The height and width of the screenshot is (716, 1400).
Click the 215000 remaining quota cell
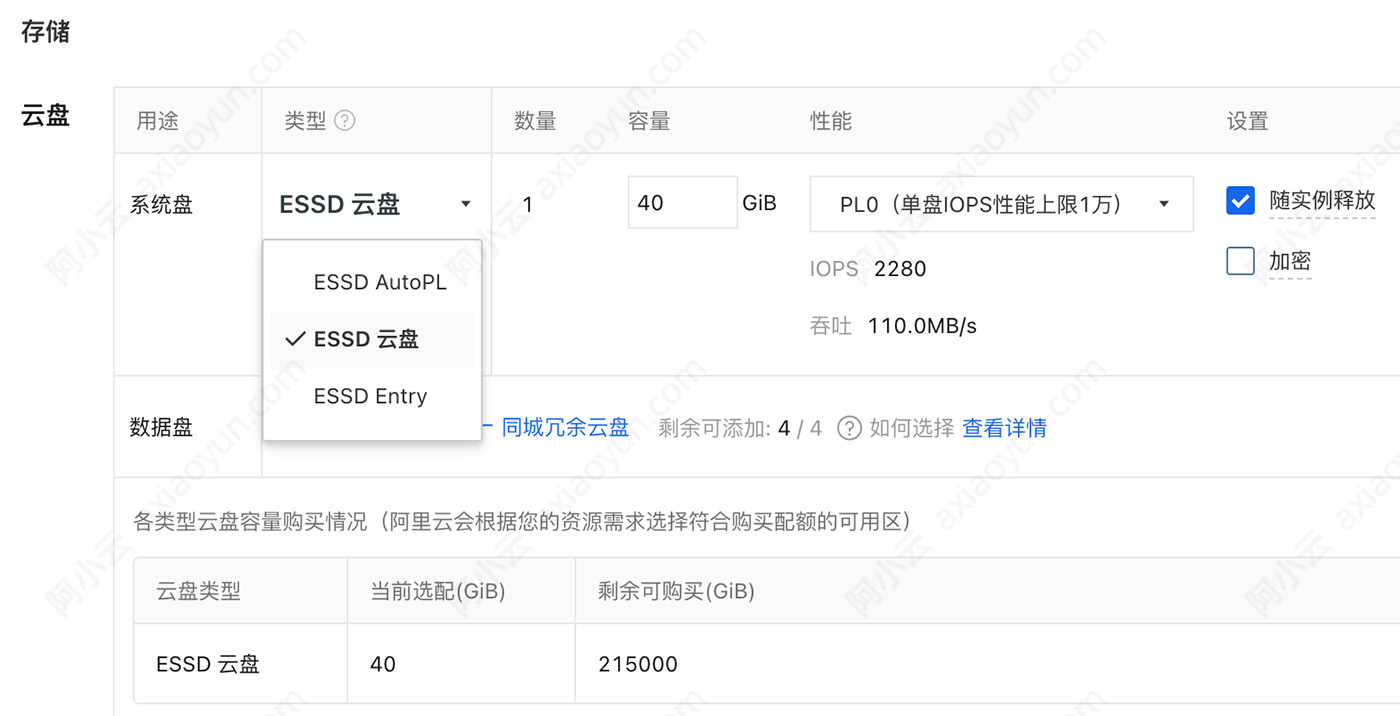click(x=638, y=664)
